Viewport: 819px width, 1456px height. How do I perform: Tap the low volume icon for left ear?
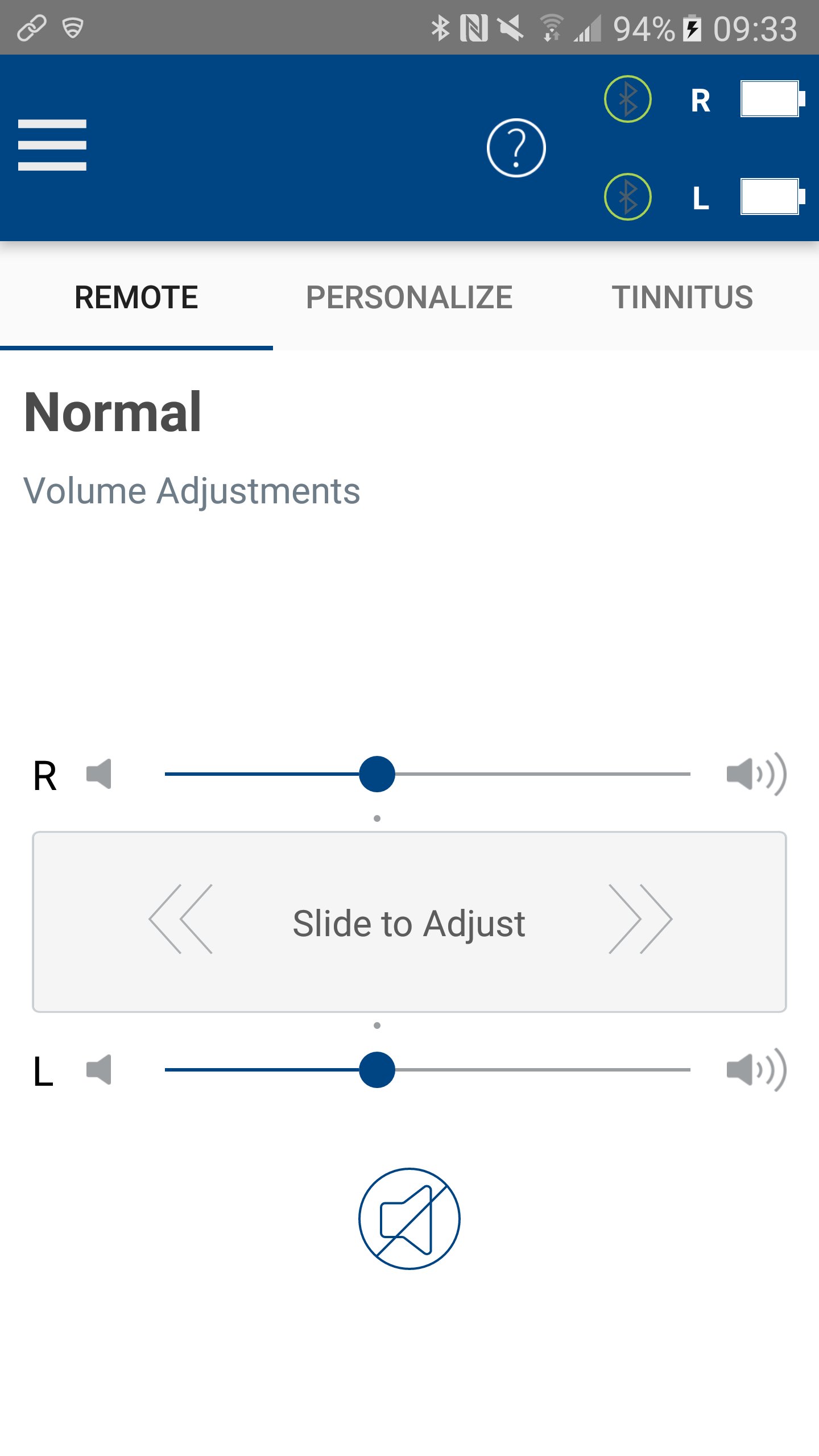pos(99,1070)
